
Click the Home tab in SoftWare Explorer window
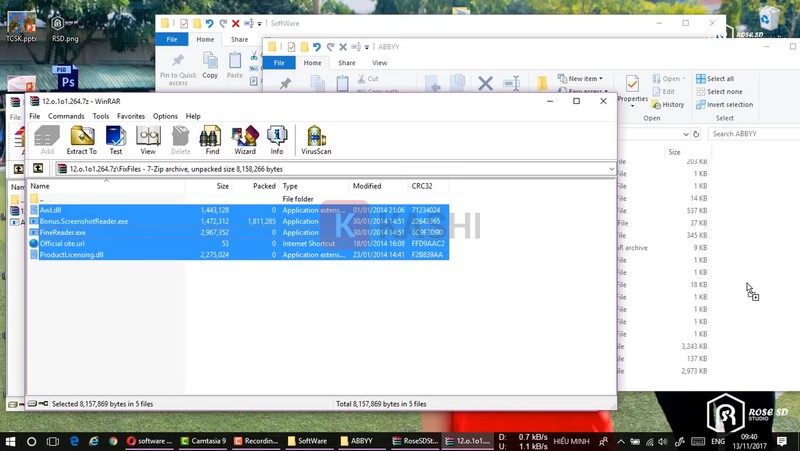click(x=205, y=39)
